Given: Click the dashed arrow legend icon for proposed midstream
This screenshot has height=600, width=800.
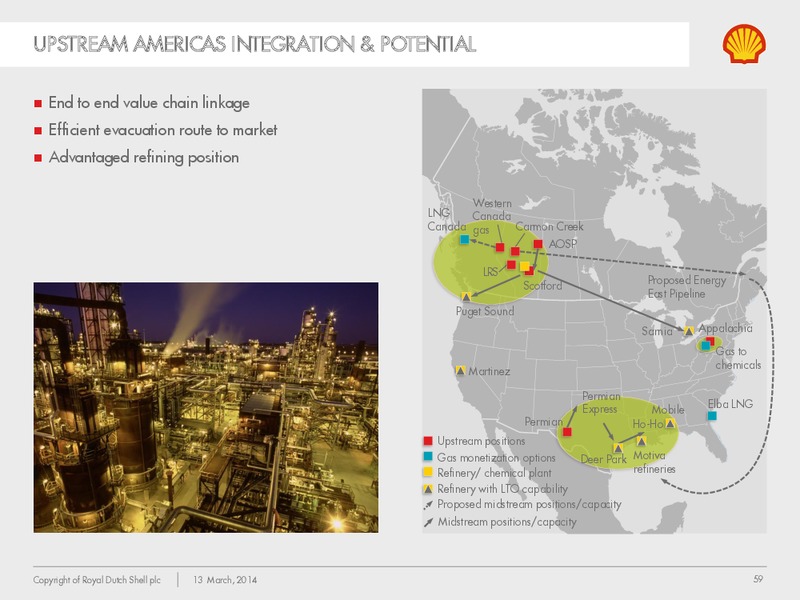Looking at the screenshot, I should click(428, 505).
